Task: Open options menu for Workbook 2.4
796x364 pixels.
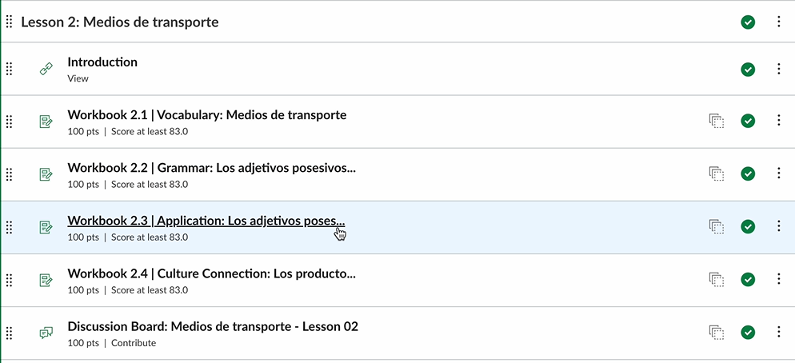Action: coord(779,279)
